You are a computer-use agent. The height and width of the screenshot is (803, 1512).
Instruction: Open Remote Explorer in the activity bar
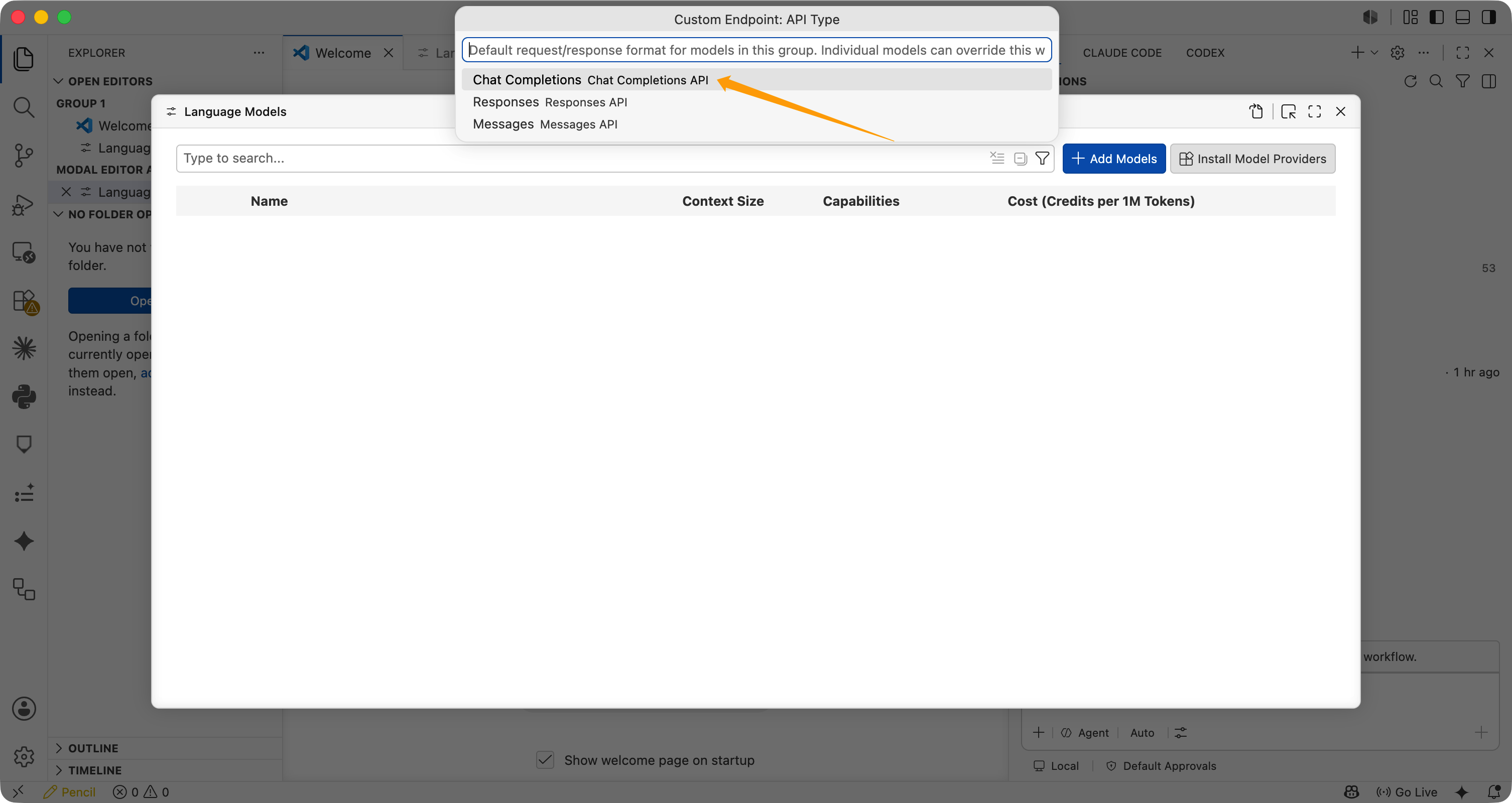[24, 252]
